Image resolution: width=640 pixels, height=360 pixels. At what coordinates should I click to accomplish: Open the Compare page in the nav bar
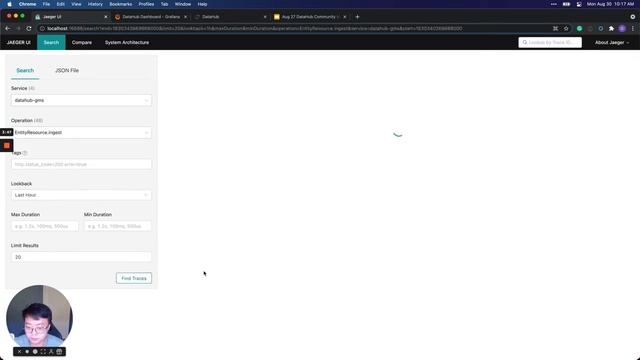tap(82, 42)
